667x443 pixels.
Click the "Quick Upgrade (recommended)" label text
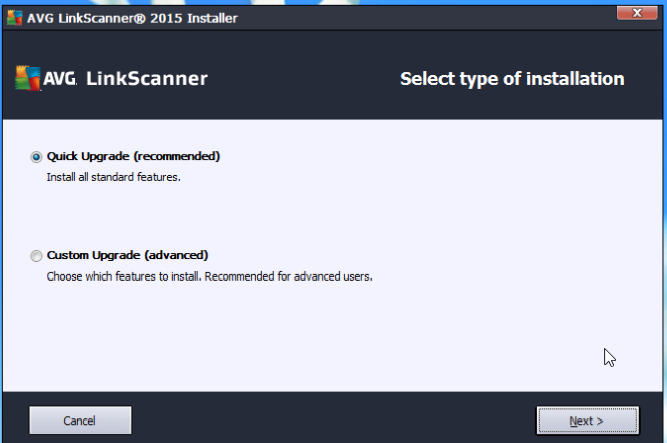click(133, 156)
